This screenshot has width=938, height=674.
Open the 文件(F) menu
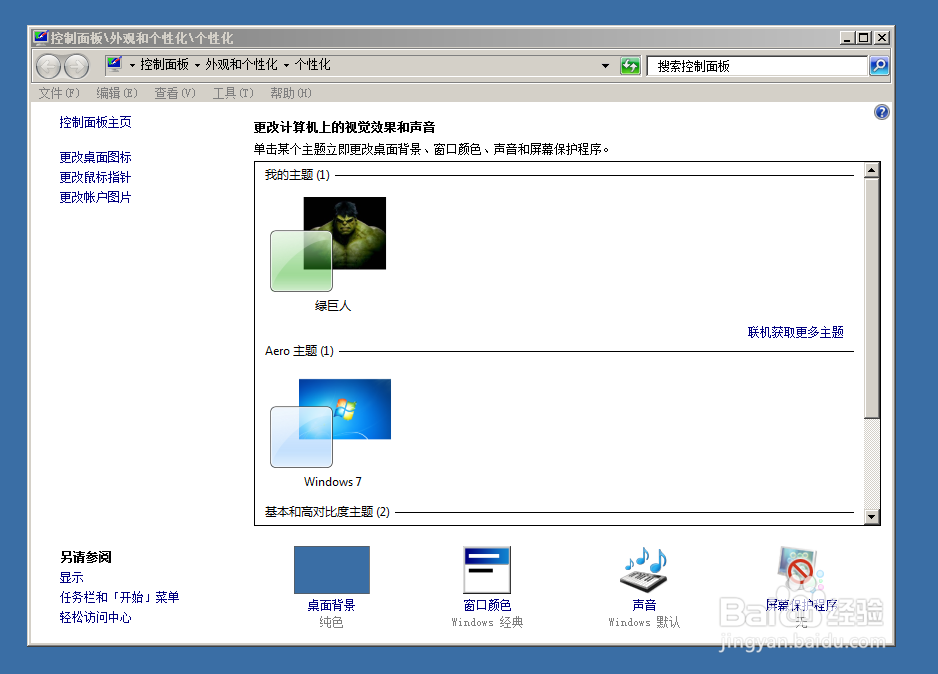59,93
